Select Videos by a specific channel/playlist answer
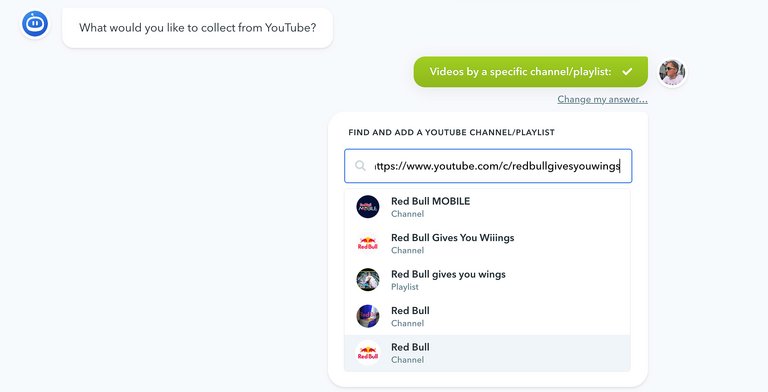 (x=530, y=72)
